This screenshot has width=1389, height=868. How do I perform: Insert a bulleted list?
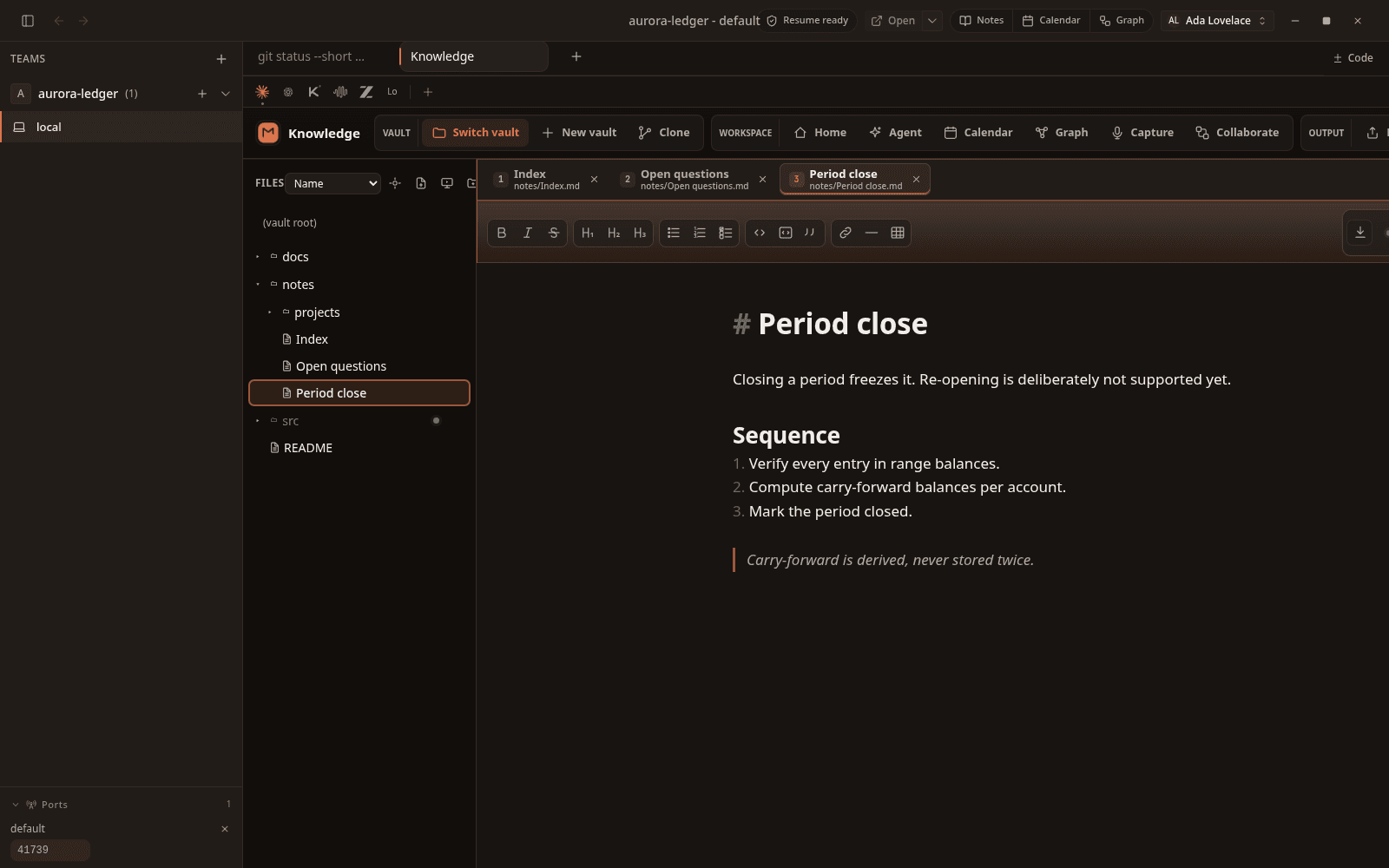(x=673, y=233)
